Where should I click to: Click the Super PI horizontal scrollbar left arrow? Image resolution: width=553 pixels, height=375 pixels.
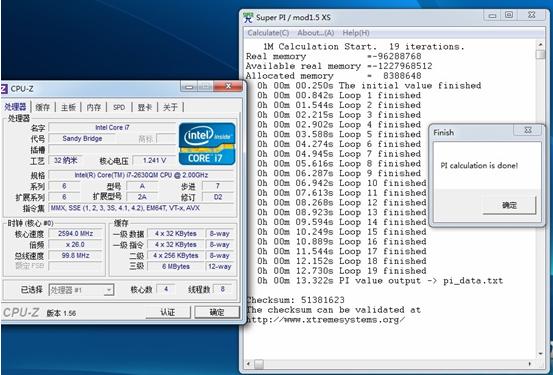click(x=249, y=363)
